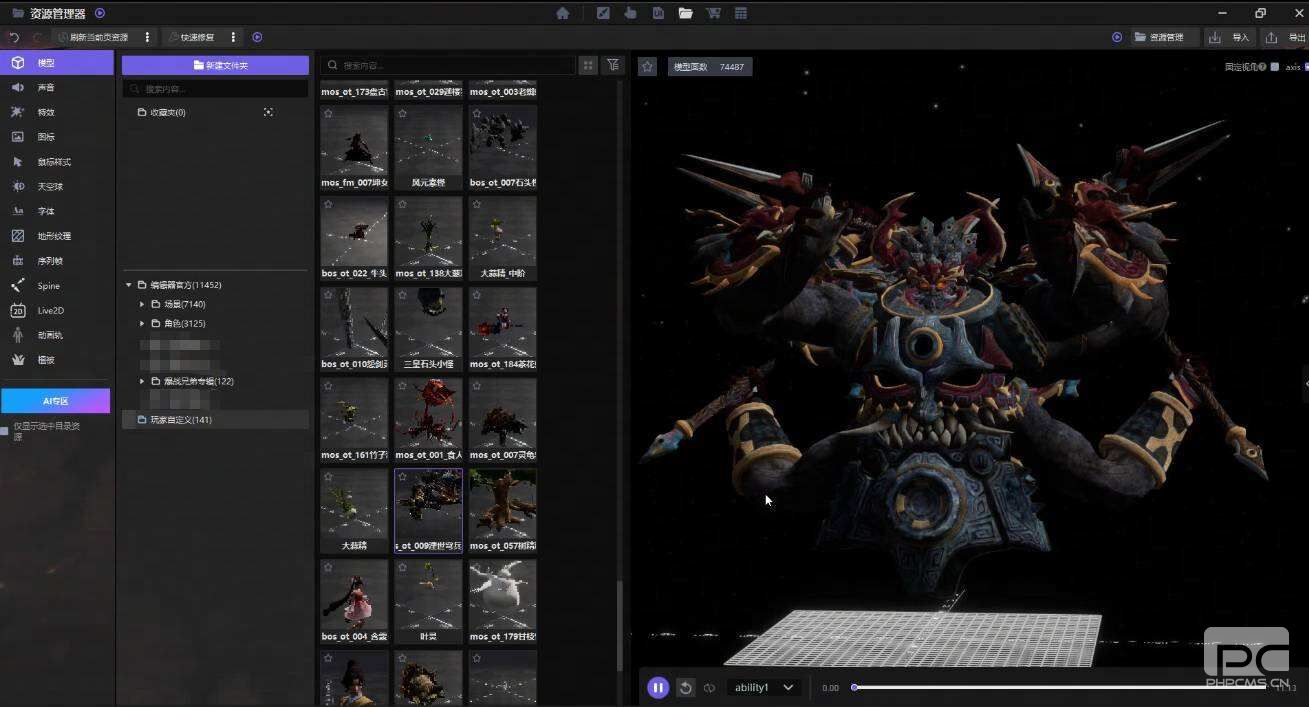This screenshot has width=1309, height=707.
Task: Open the 字体 font category
Action: [57, 211]
